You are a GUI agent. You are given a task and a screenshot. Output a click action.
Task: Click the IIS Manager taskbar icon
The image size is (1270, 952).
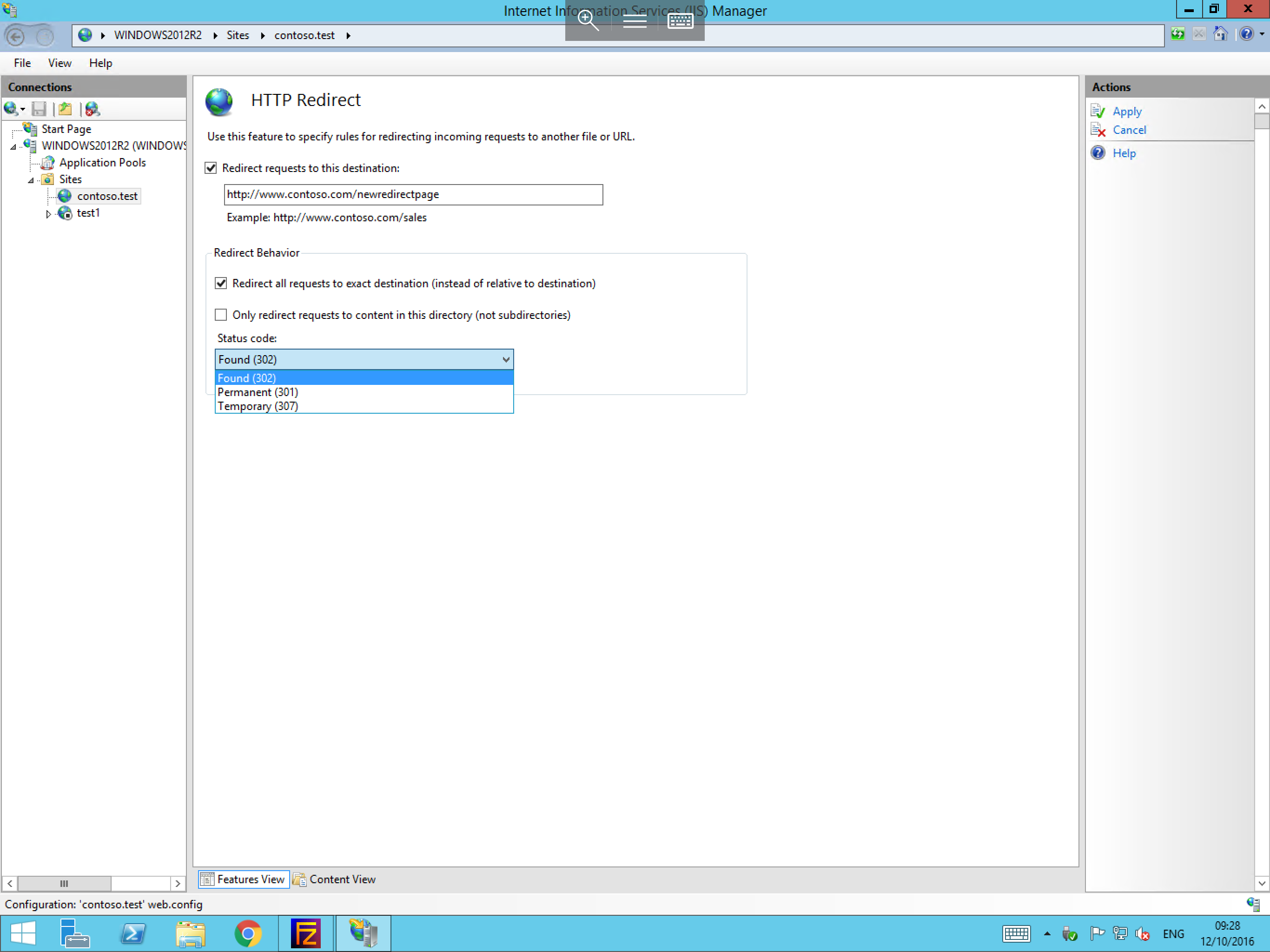(x=363, y=933)
